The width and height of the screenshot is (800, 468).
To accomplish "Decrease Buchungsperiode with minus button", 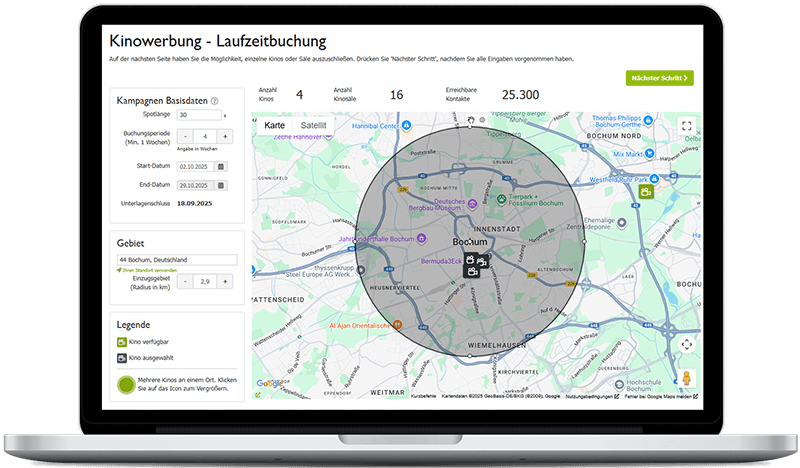I will [x=185, y=136].
